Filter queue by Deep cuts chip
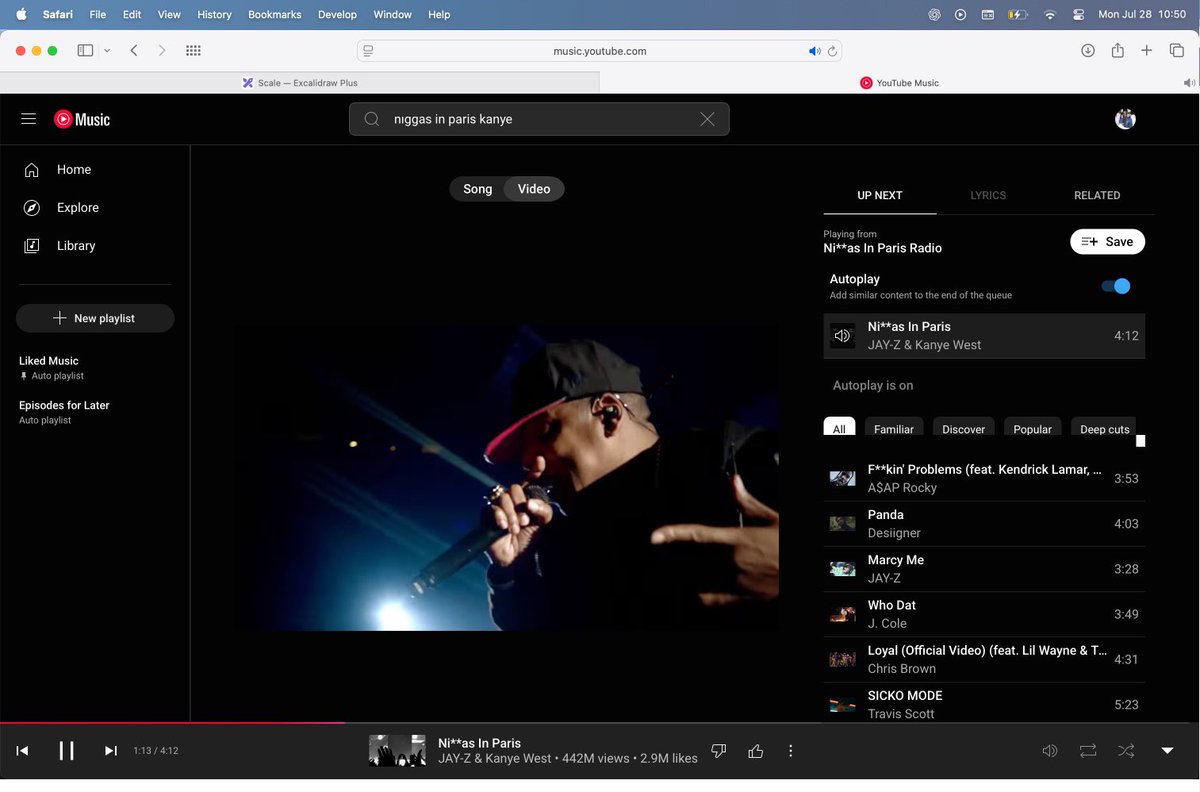1200x792 pixels. (1105, 429)
